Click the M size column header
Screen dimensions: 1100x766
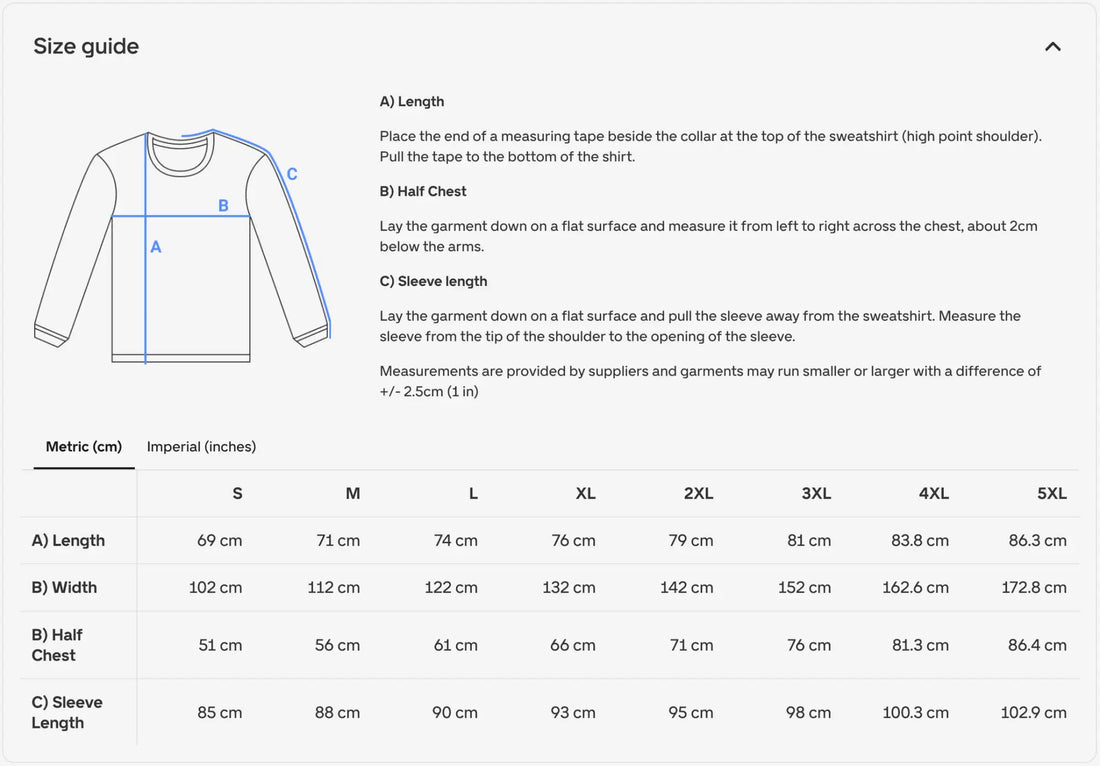[353, 493]
